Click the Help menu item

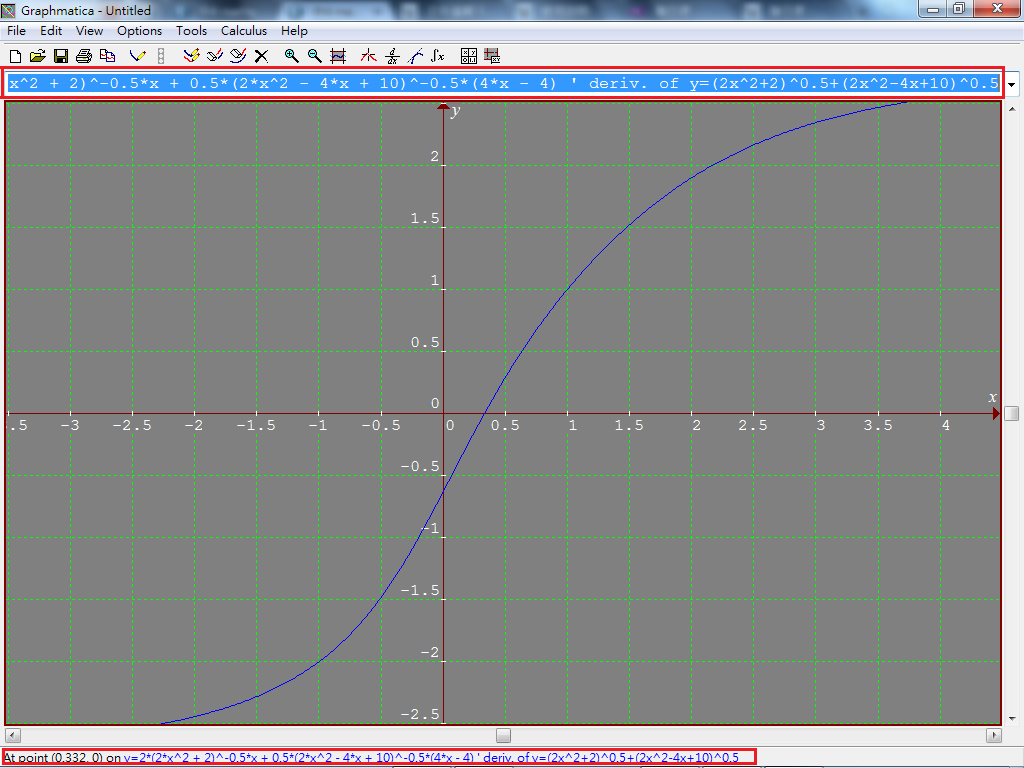(294, 31)
